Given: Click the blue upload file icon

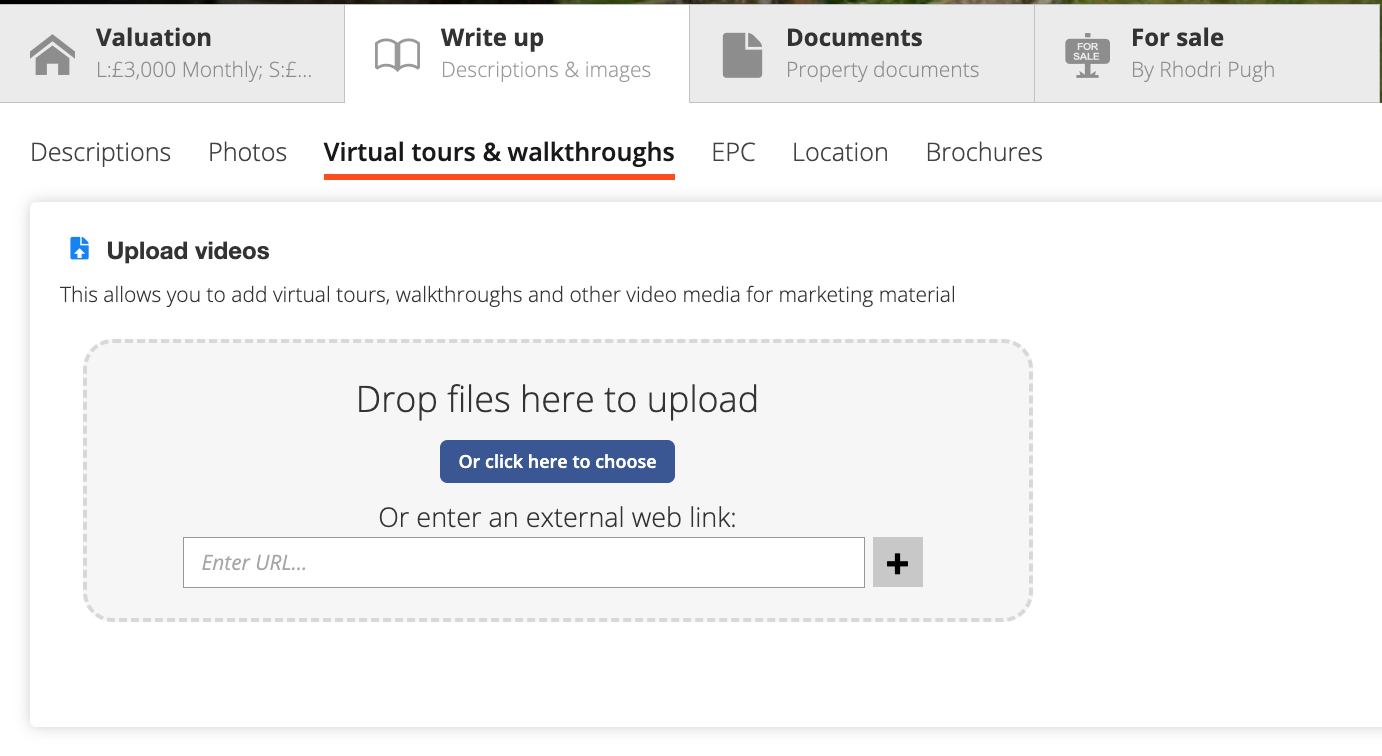Looking at the screenshot, I should tap(80, 249).
